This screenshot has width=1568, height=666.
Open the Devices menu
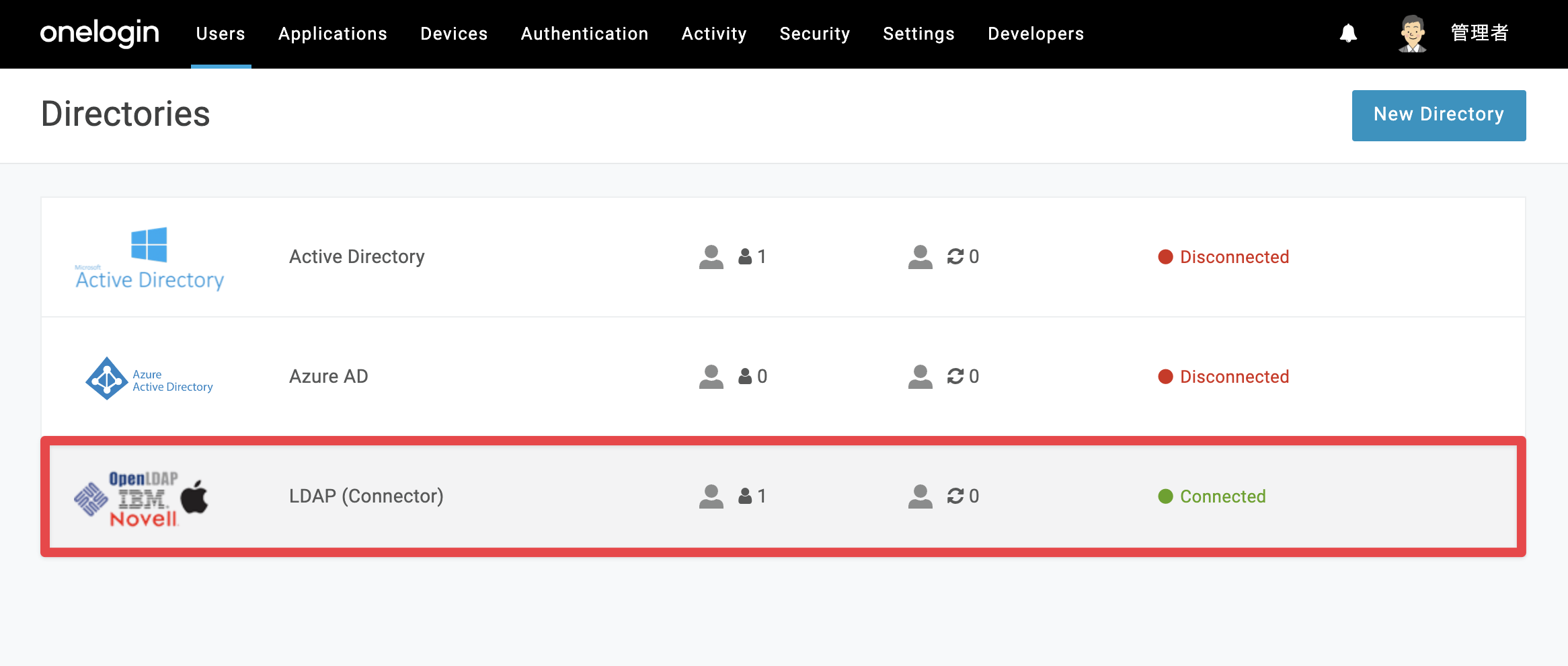454,34
